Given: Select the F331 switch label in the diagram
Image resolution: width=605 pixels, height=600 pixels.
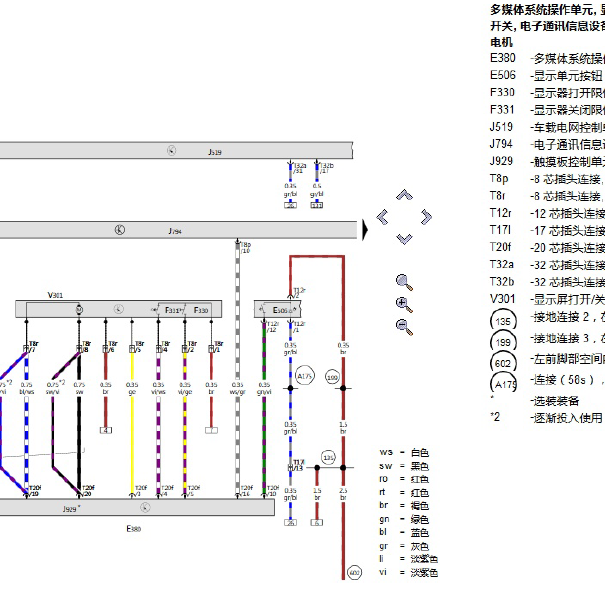Looking at the screenshot, I should (174, 310).
